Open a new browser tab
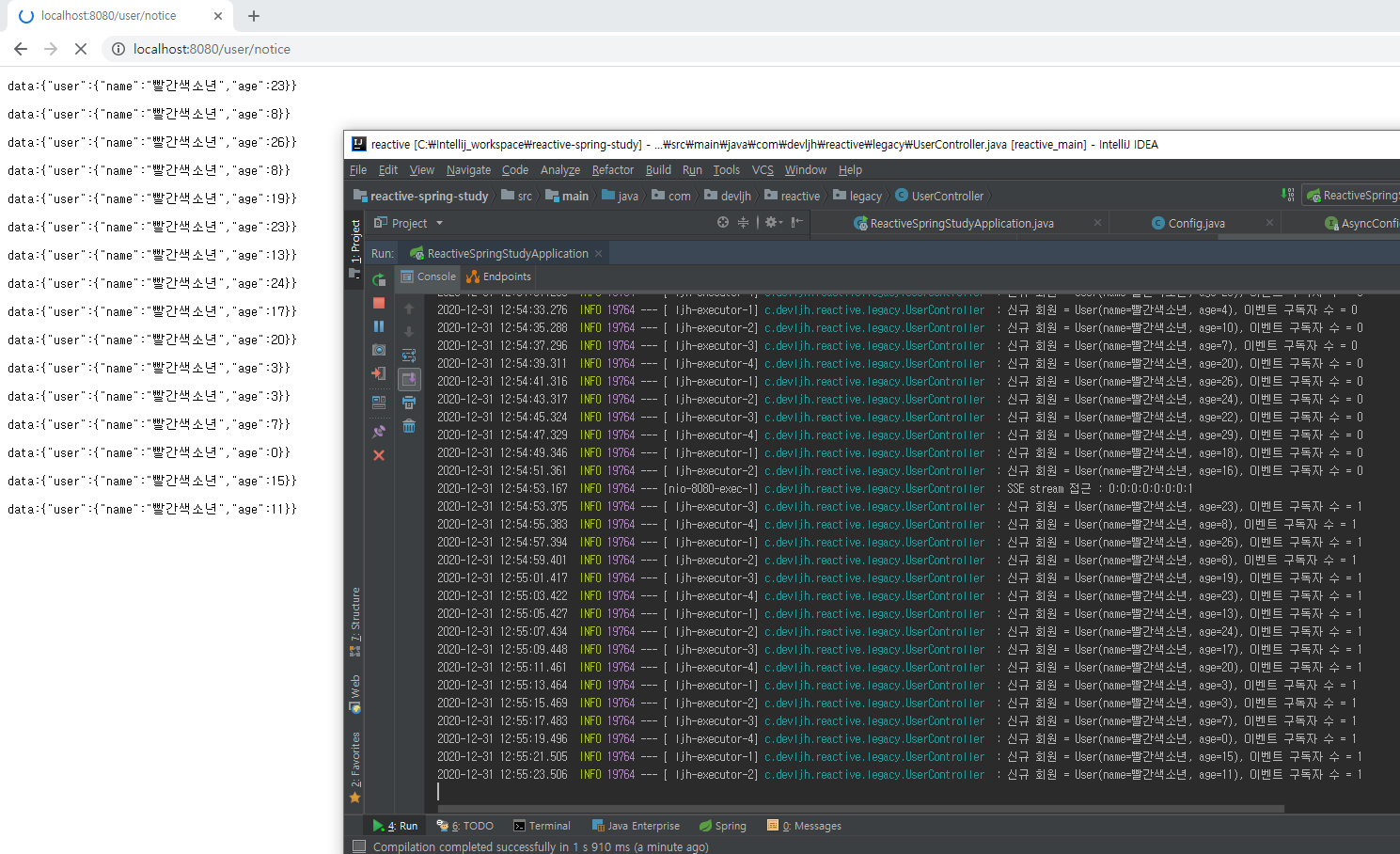1400x854 pixels. 254,16
